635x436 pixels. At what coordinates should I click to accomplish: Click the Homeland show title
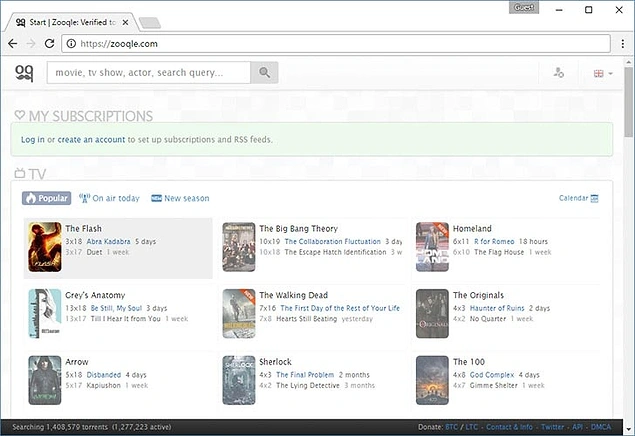point(472,229)
